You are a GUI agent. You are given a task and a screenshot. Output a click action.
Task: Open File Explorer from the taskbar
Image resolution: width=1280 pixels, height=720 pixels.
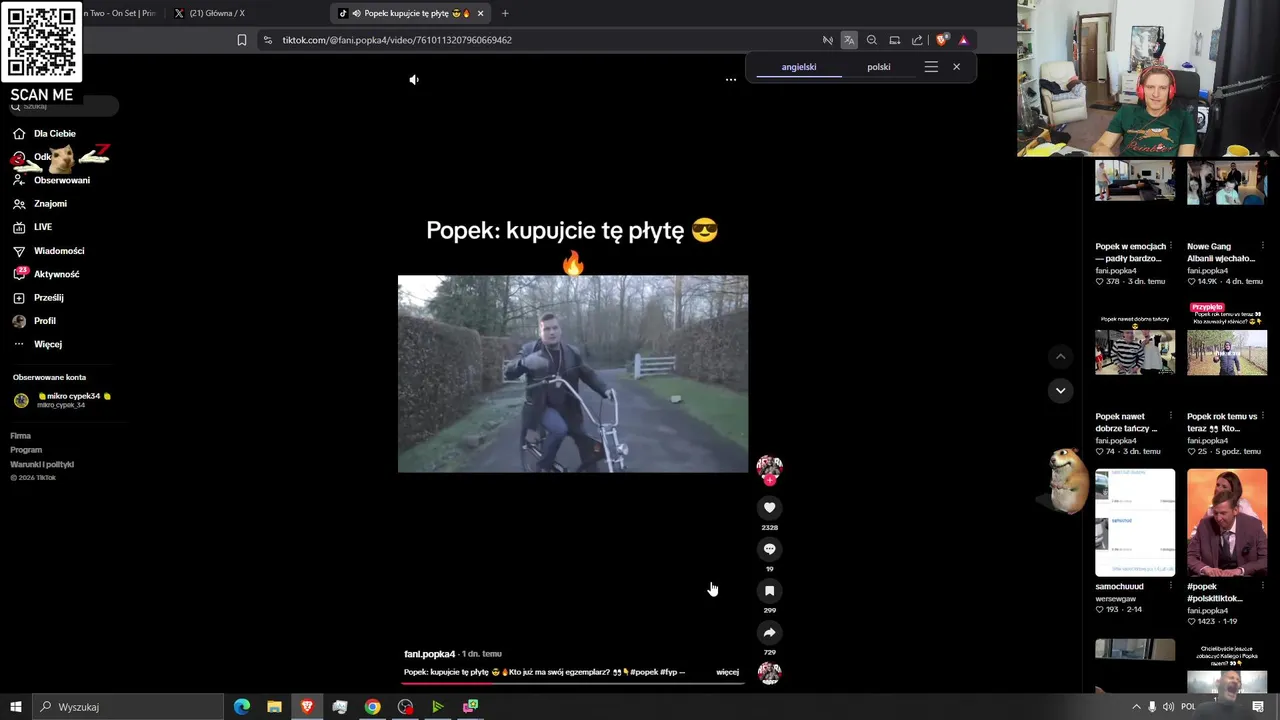coord(274,707)
